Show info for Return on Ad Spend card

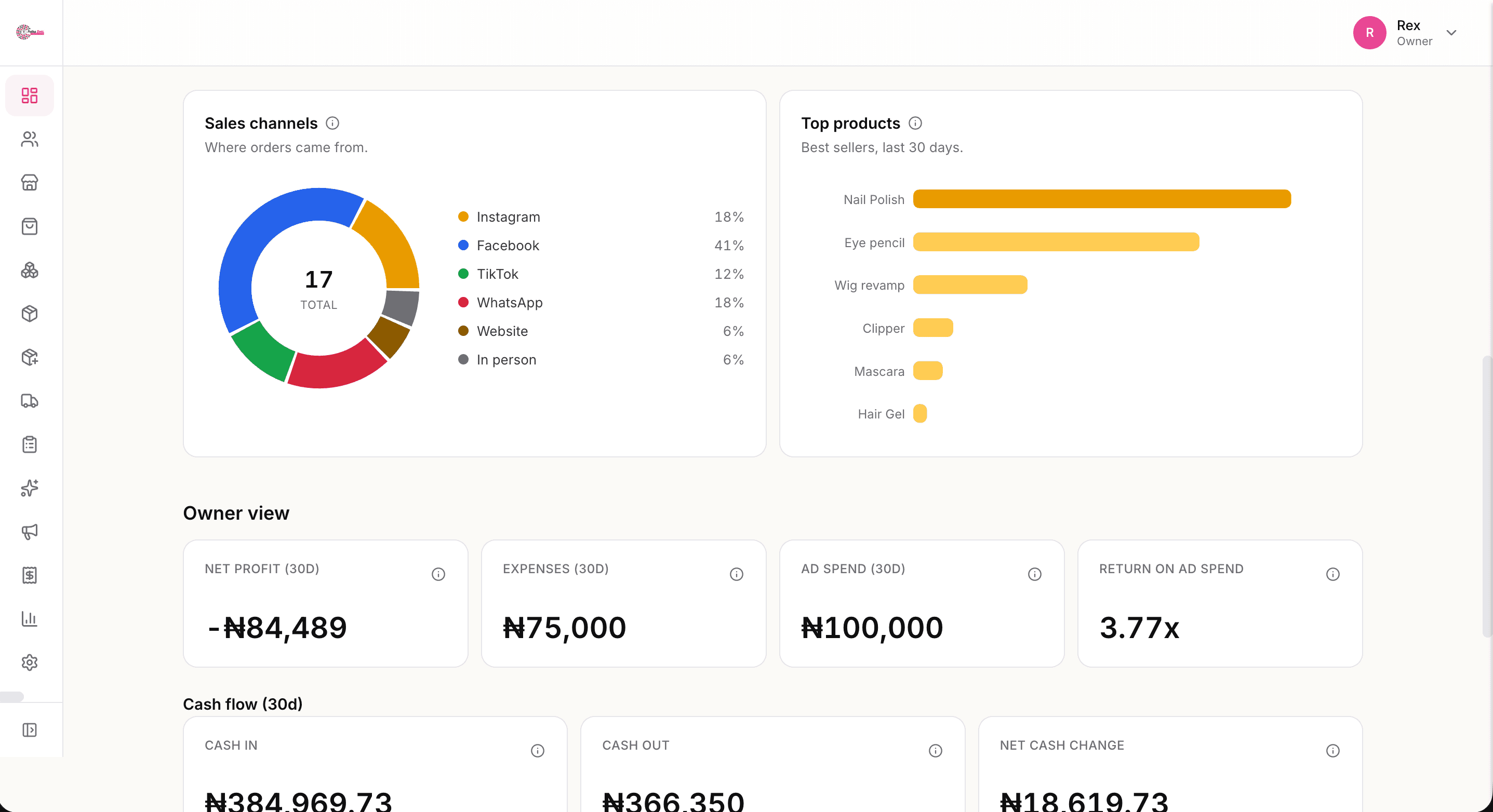(x=1333, y=574)
